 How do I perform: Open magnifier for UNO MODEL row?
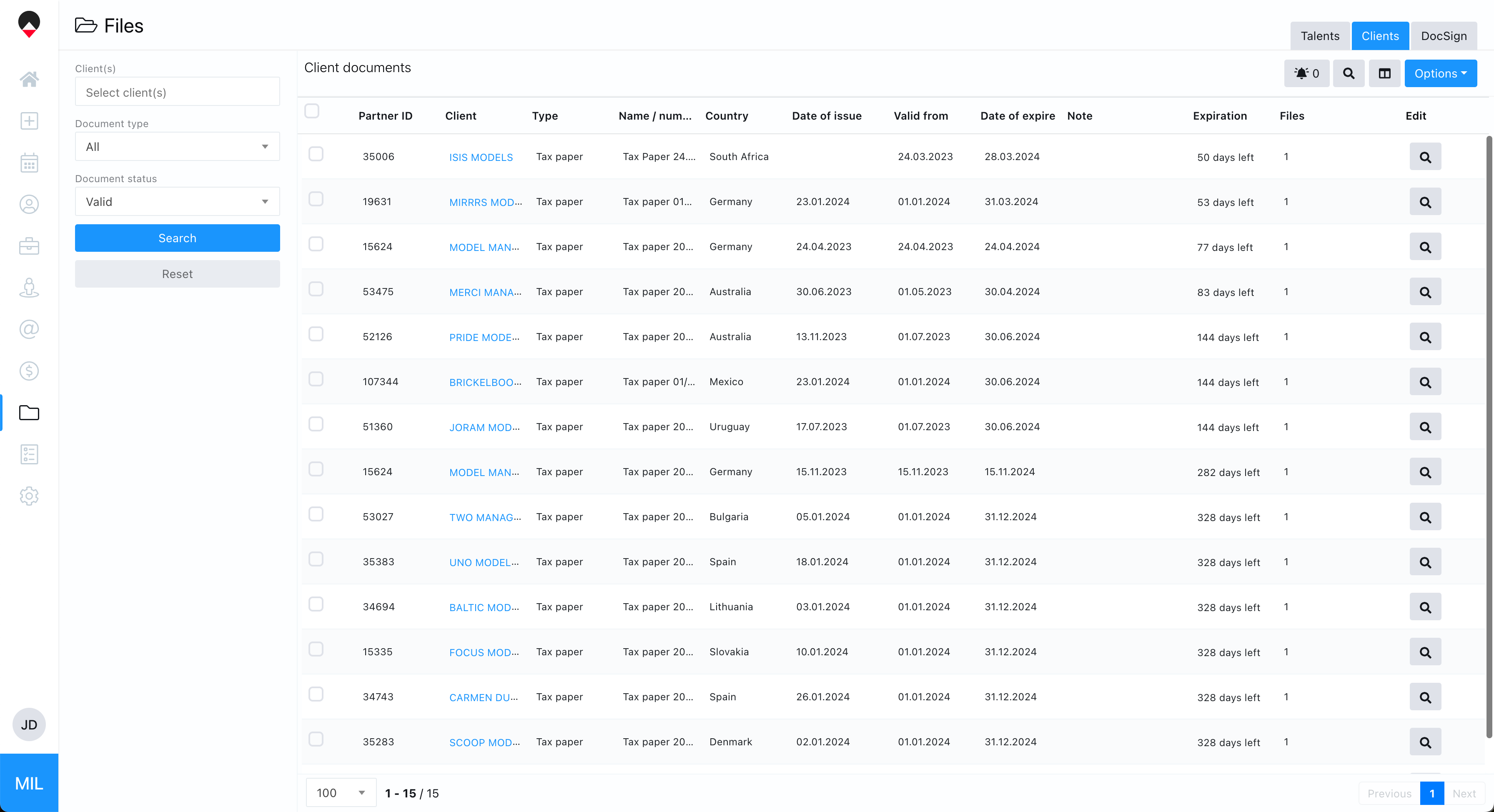click(x=1425, y=562)
